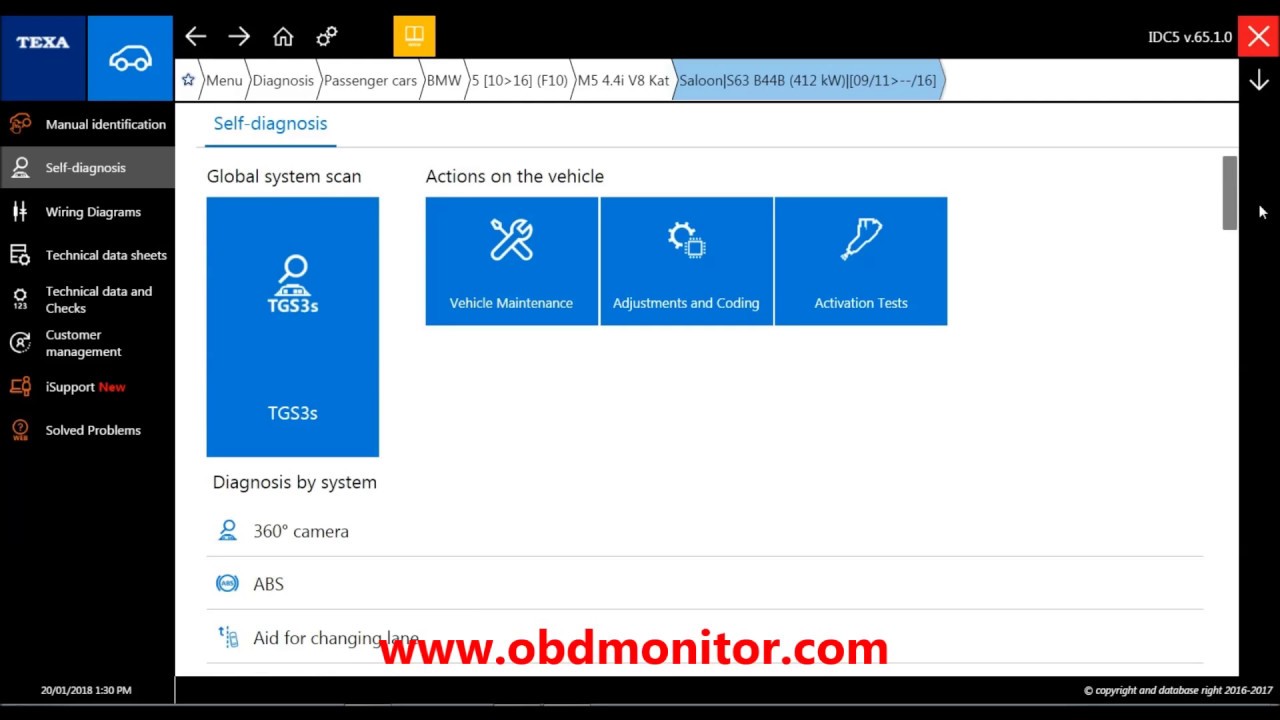Select the blue car vehicle icon

click(130, 58)
